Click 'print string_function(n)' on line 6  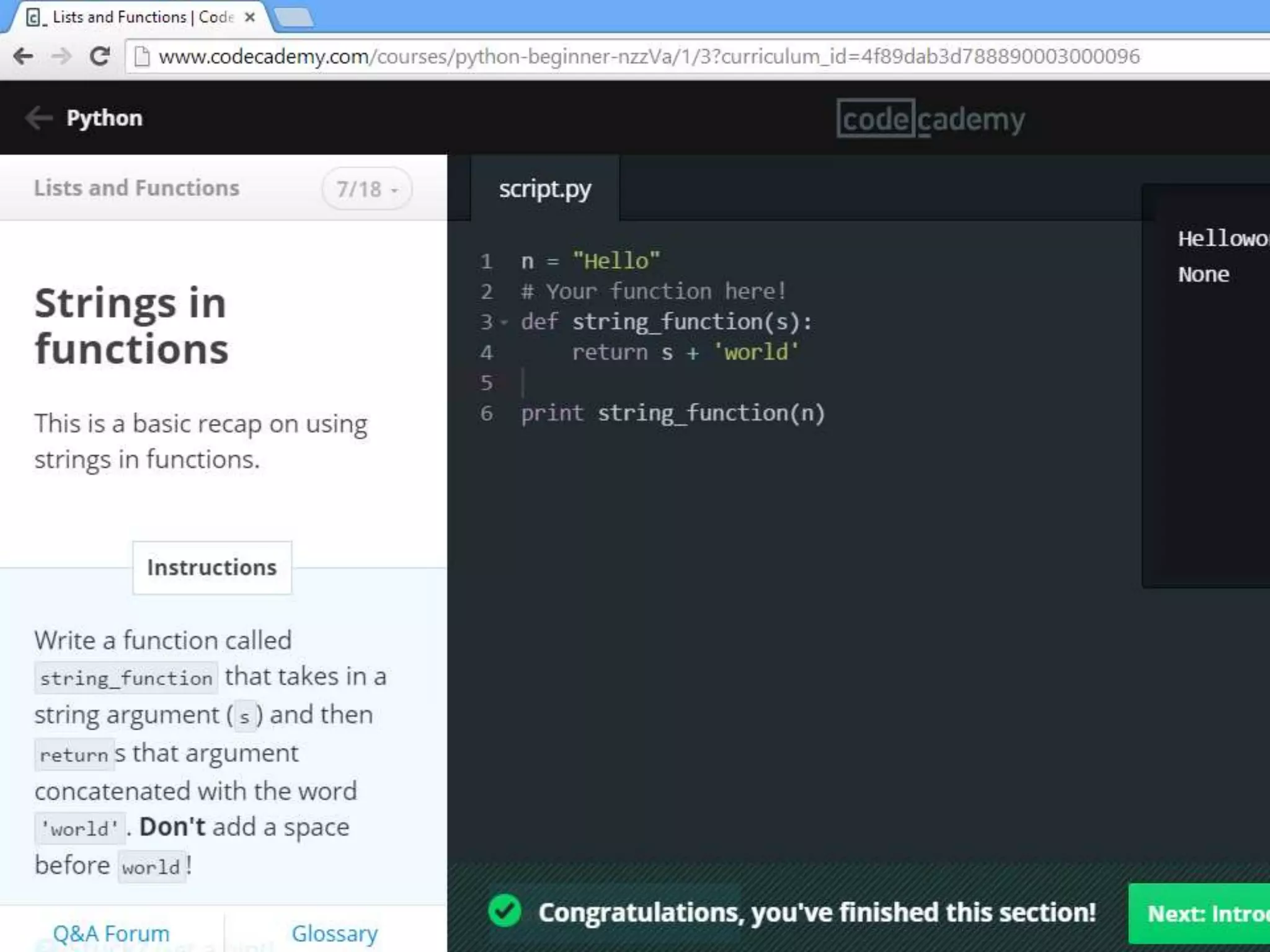coord(673,413)
